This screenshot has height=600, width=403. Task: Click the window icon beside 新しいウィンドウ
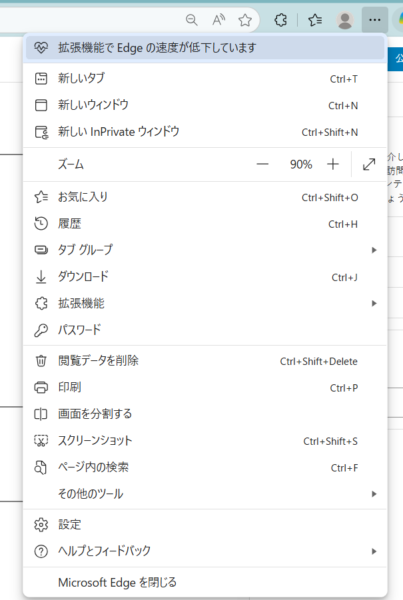point(41,105)
